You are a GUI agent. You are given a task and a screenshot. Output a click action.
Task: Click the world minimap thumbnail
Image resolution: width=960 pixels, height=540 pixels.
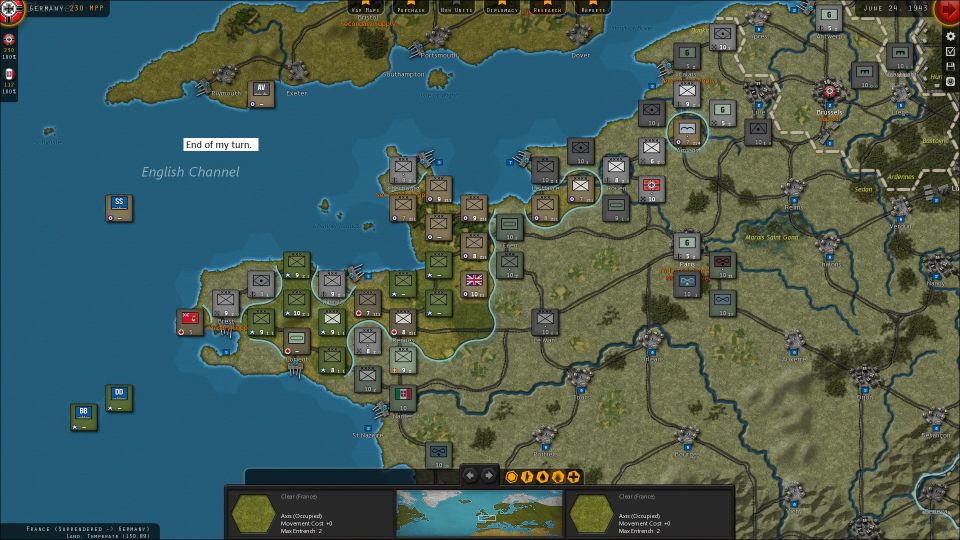click(x=479, y=514)
